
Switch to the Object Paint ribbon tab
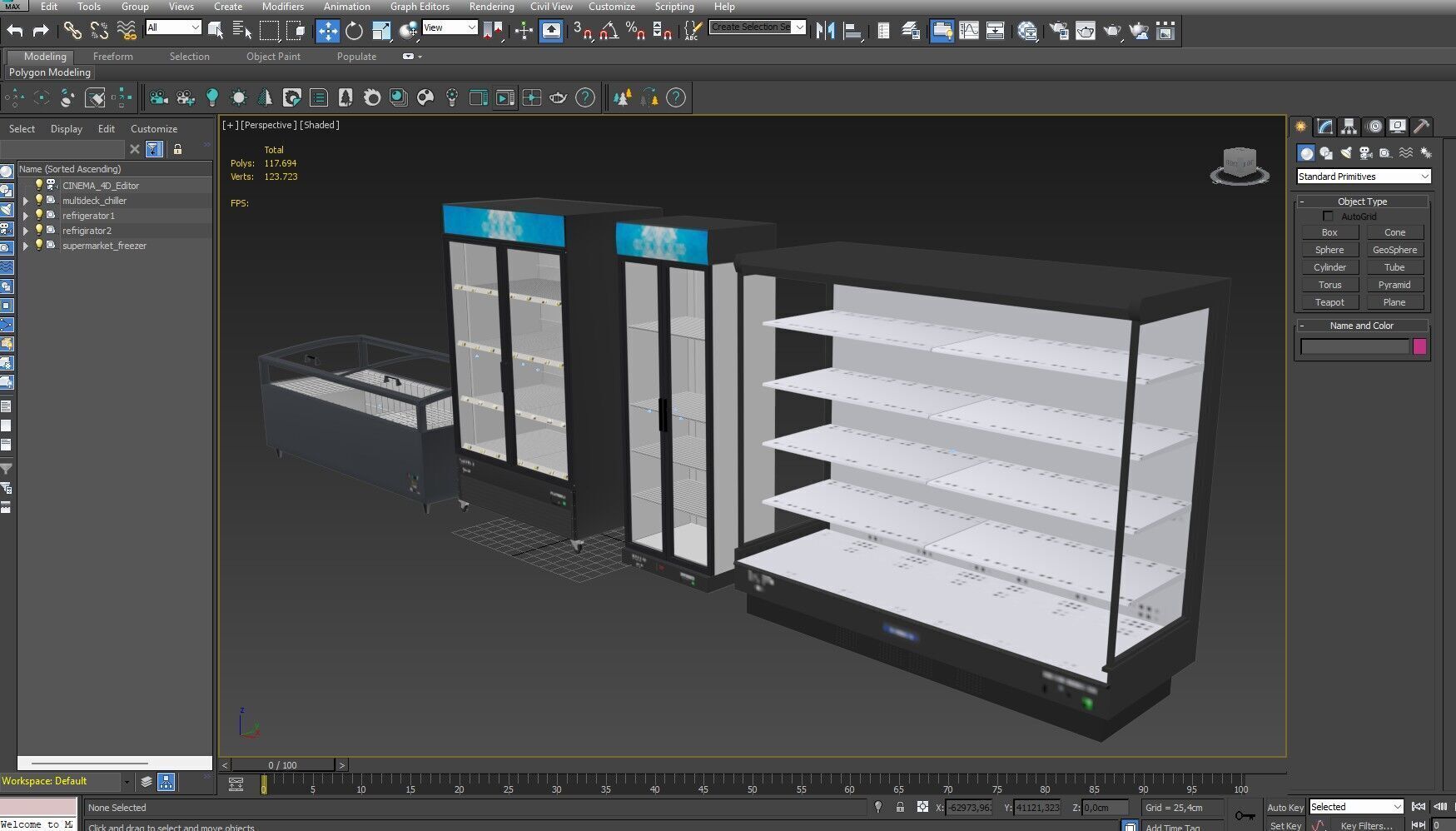click(x=273, y=57)
